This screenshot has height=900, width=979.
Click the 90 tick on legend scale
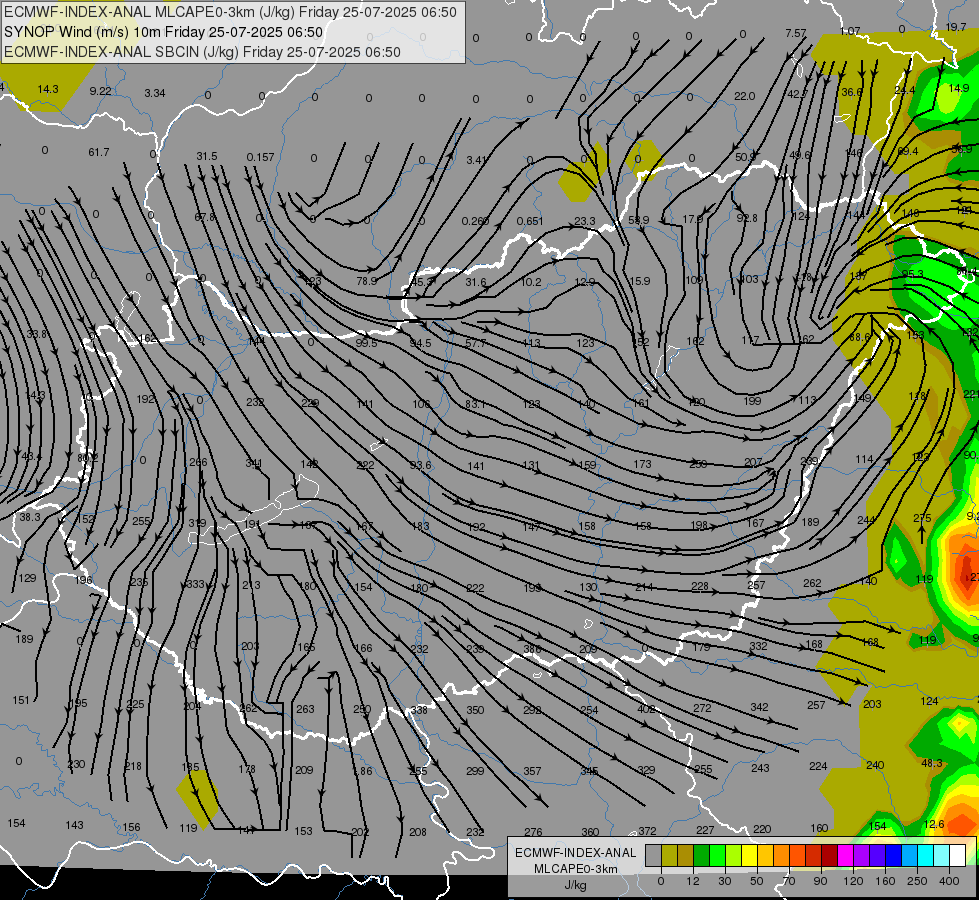coord(821,881)
